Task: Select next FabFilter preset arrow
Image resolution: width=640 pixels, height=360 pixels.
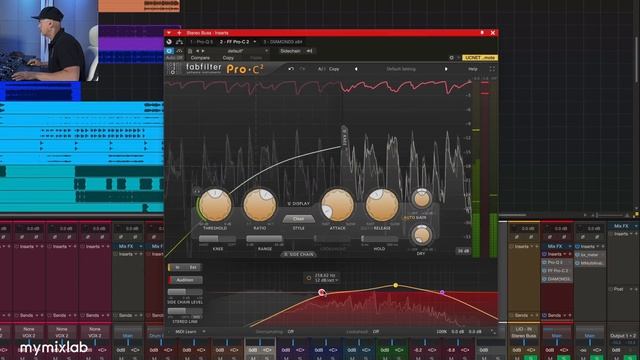Action: click(446, 69)
